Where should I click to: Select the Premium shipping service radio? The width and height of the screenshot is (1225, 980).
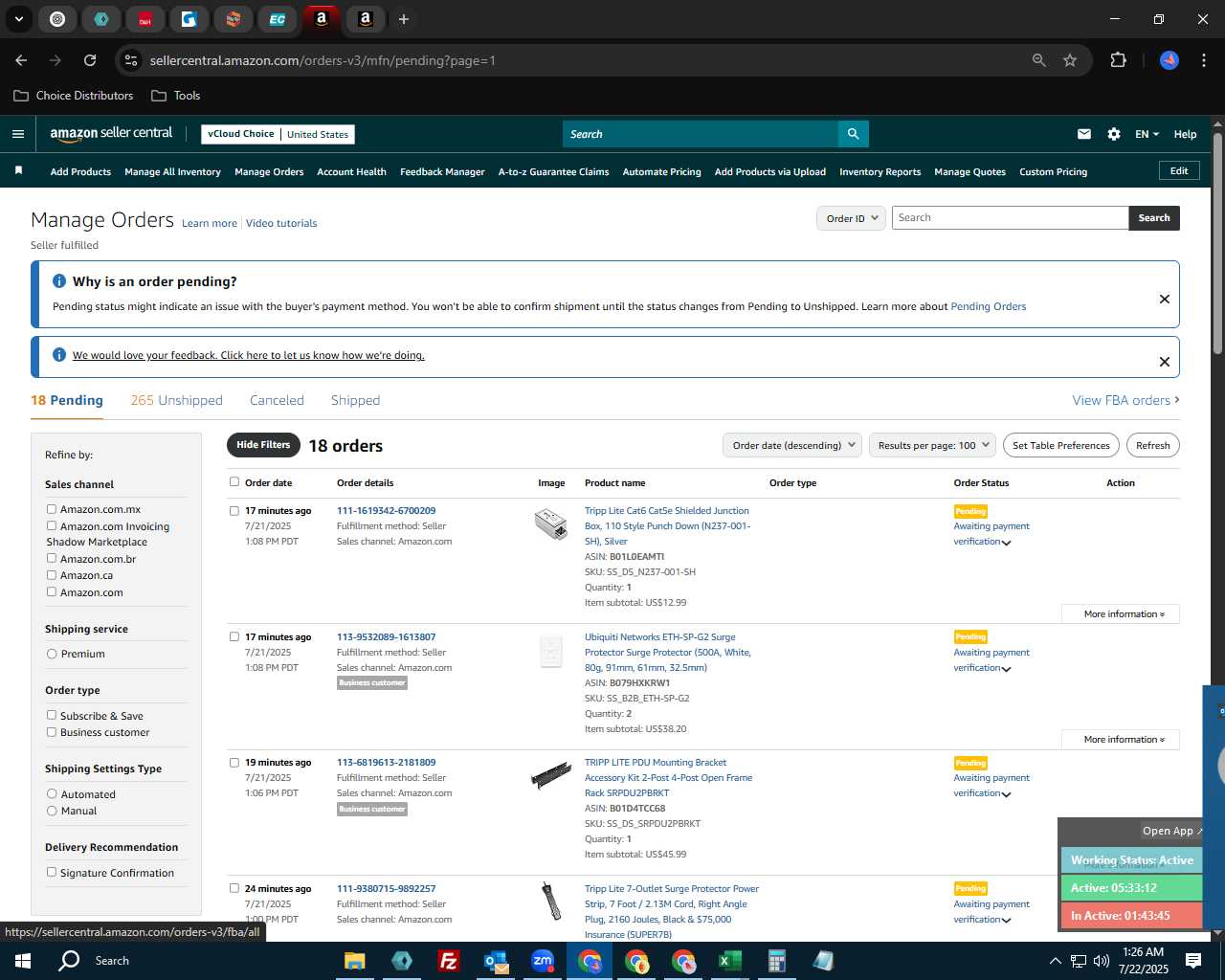52,654
